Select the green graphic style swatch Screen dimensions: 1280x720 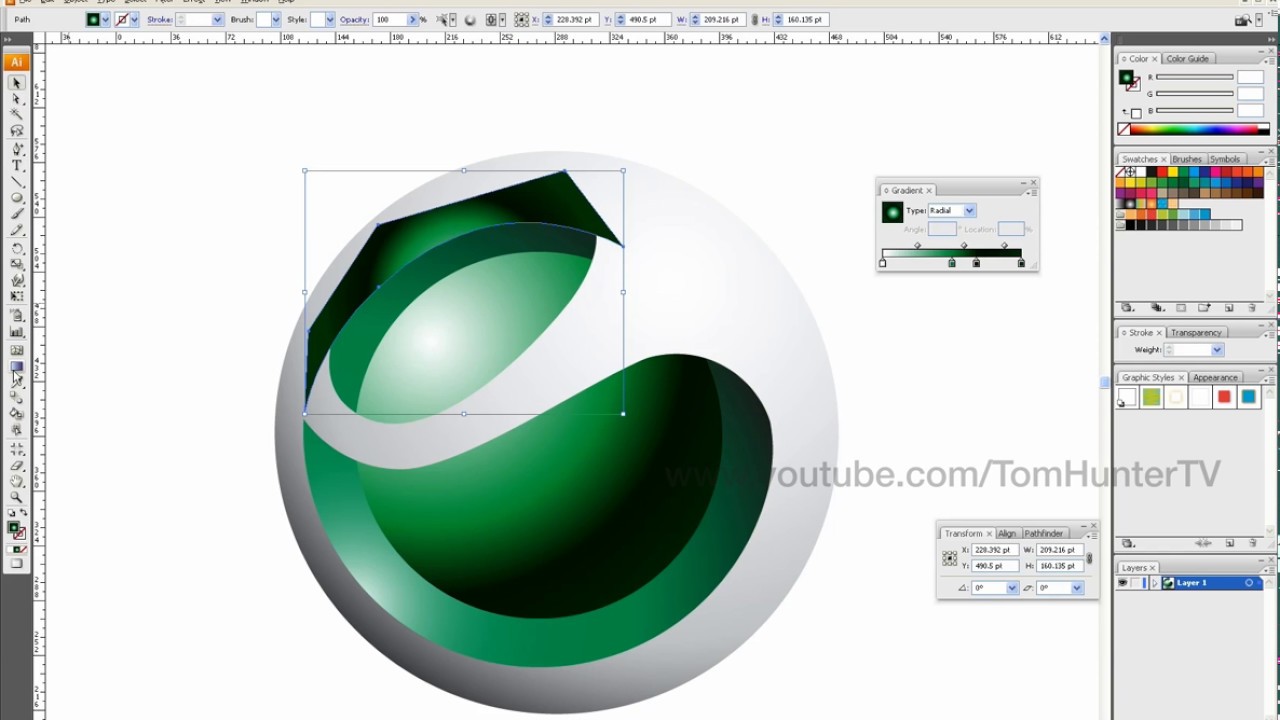point(1151,398)
